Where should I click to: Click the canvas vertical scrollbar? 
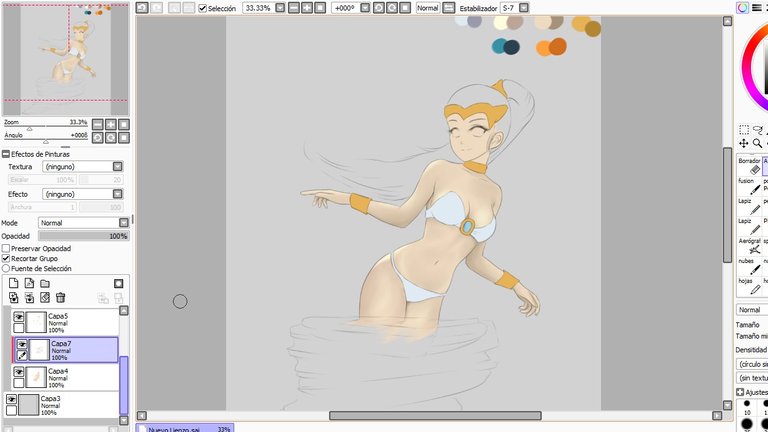pyautogui.click(x=727, y=205)
